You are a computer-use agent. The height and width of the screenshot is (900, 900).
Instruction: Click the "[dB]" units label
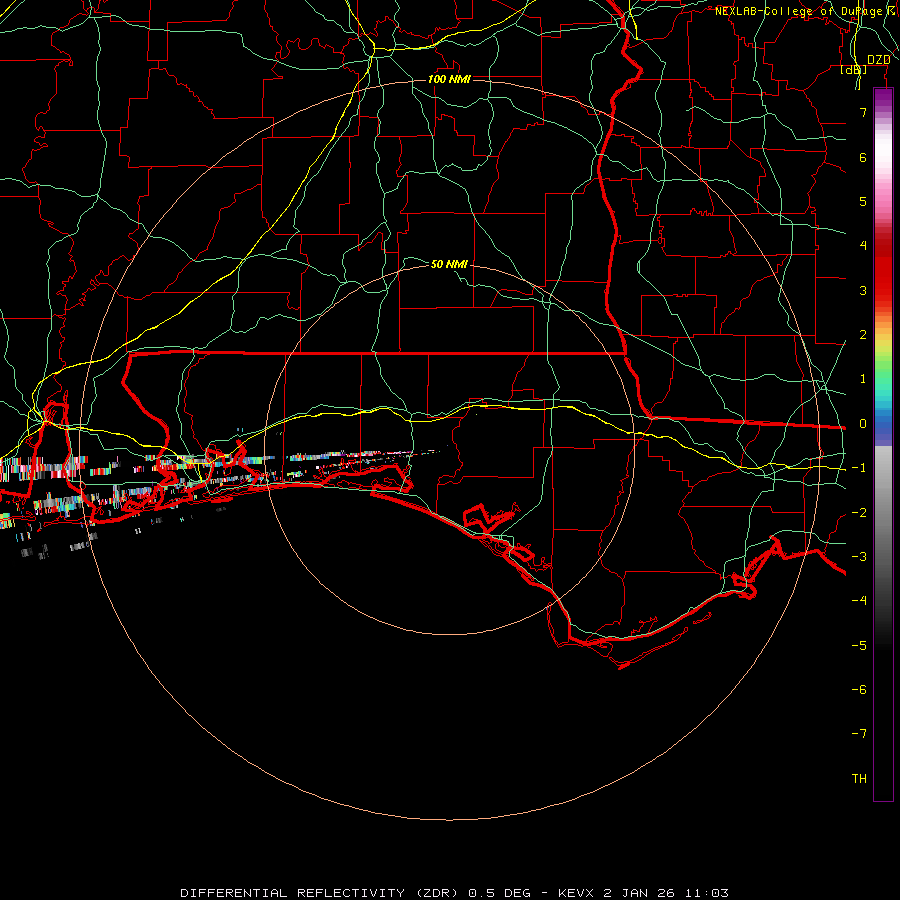click(854, 69)
